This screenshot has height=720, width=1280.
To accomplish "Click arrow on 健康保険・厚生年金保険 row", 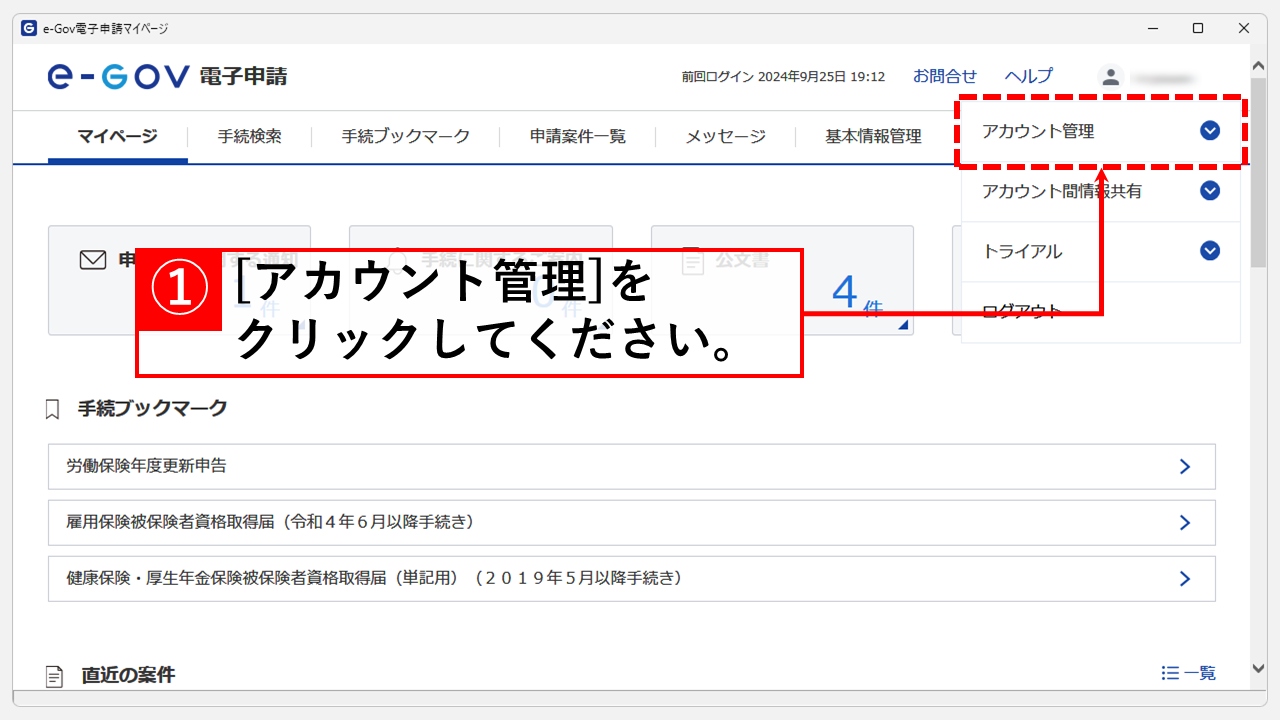I will (1185, 578).
